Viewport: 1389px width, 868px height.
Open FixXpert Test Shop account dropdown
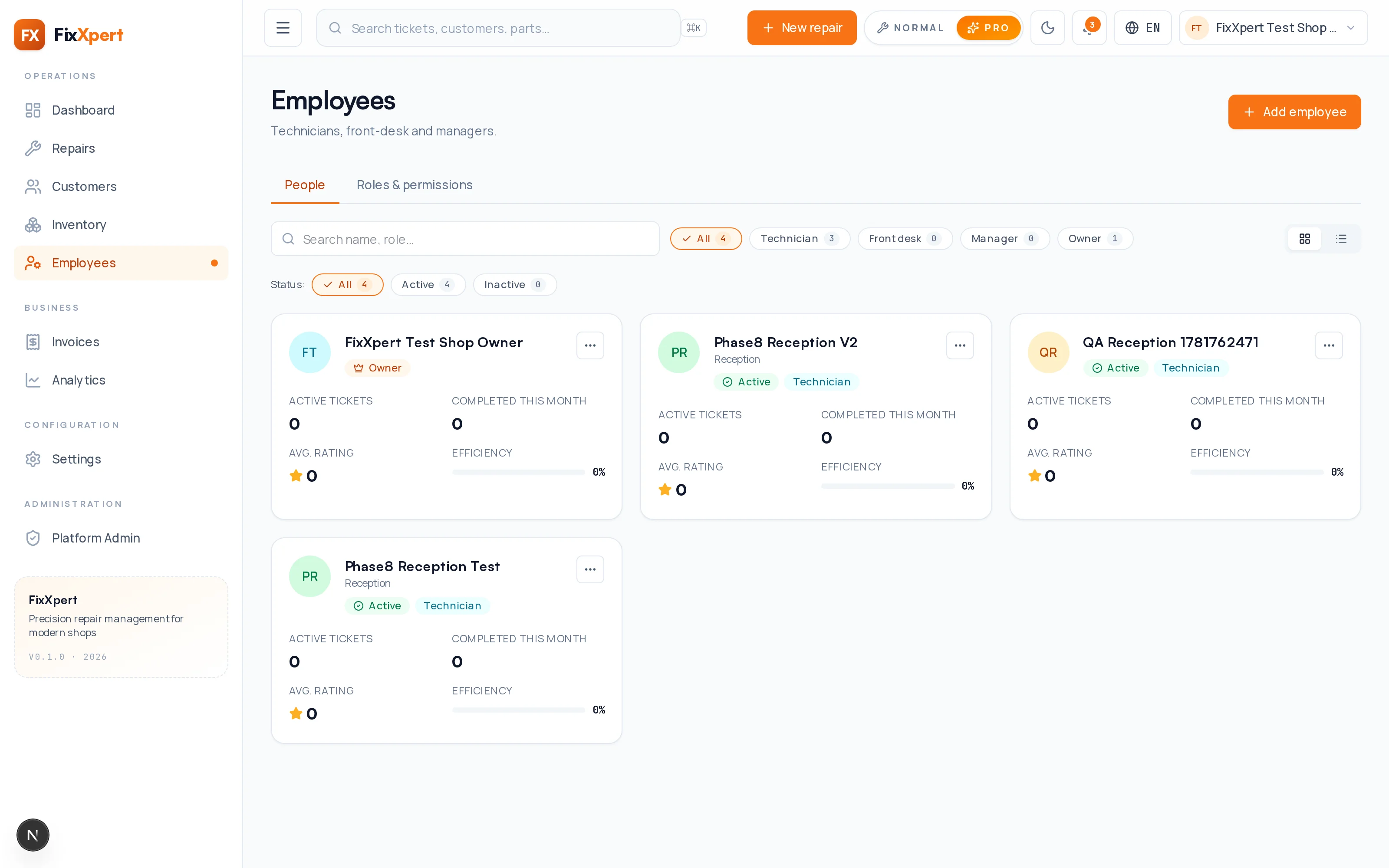tap(1273, 27)
